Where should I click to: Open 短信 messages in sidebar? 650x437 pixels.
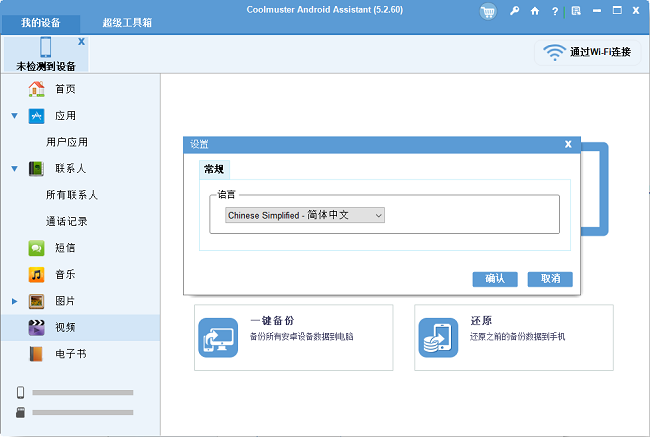(x=65, y=248)
